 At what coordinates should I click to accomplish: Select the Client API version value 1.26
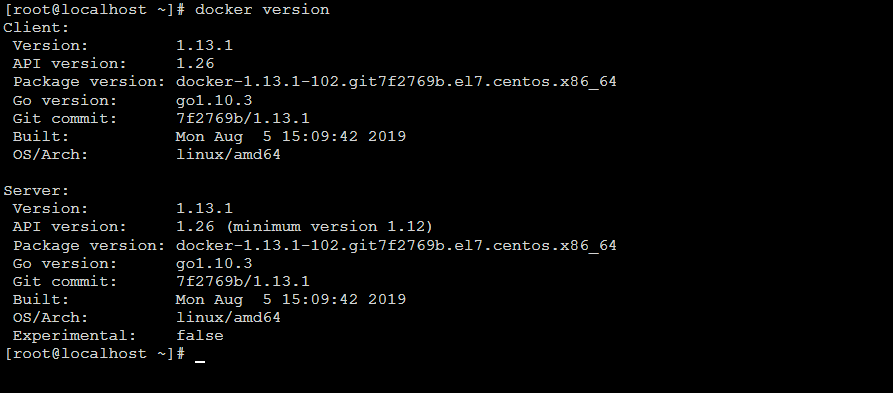point(195,64)
